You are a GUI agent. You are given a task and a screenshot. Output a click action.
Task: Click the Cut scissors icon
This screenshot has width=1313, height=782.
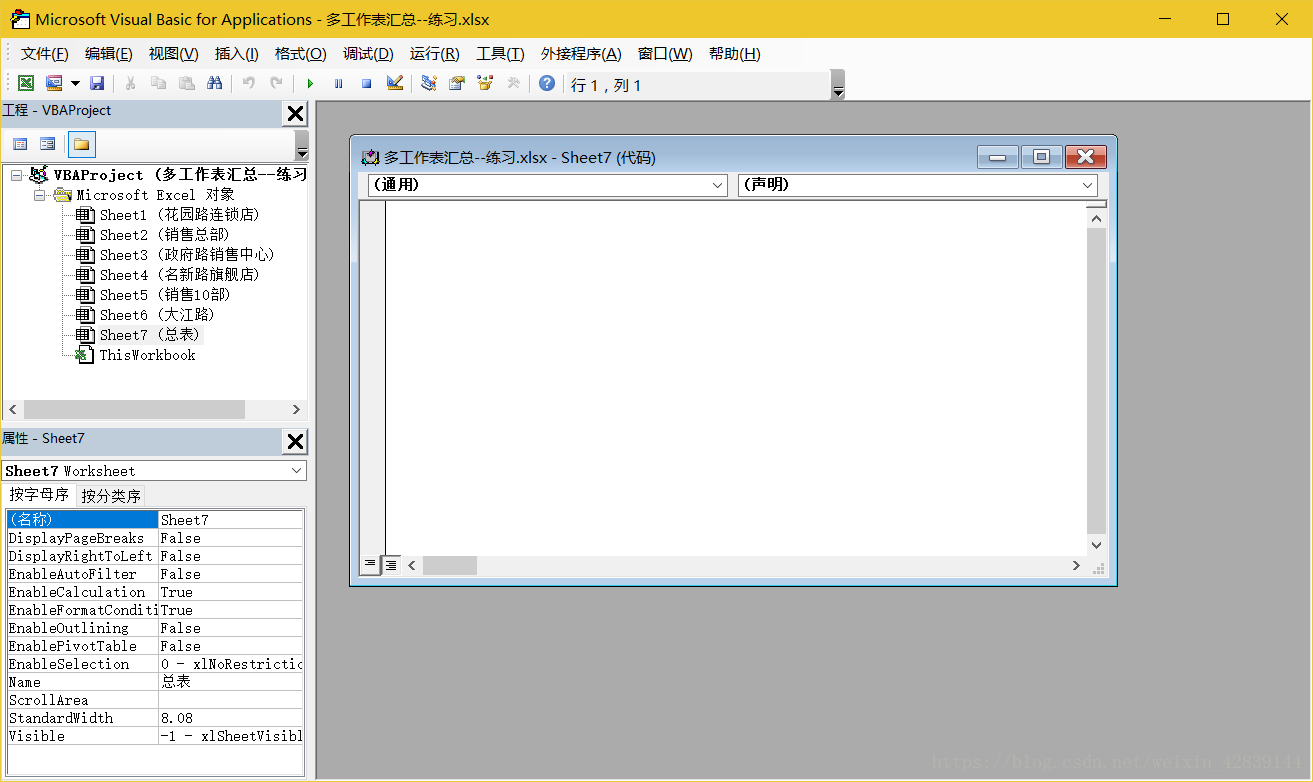click(130, 84)
